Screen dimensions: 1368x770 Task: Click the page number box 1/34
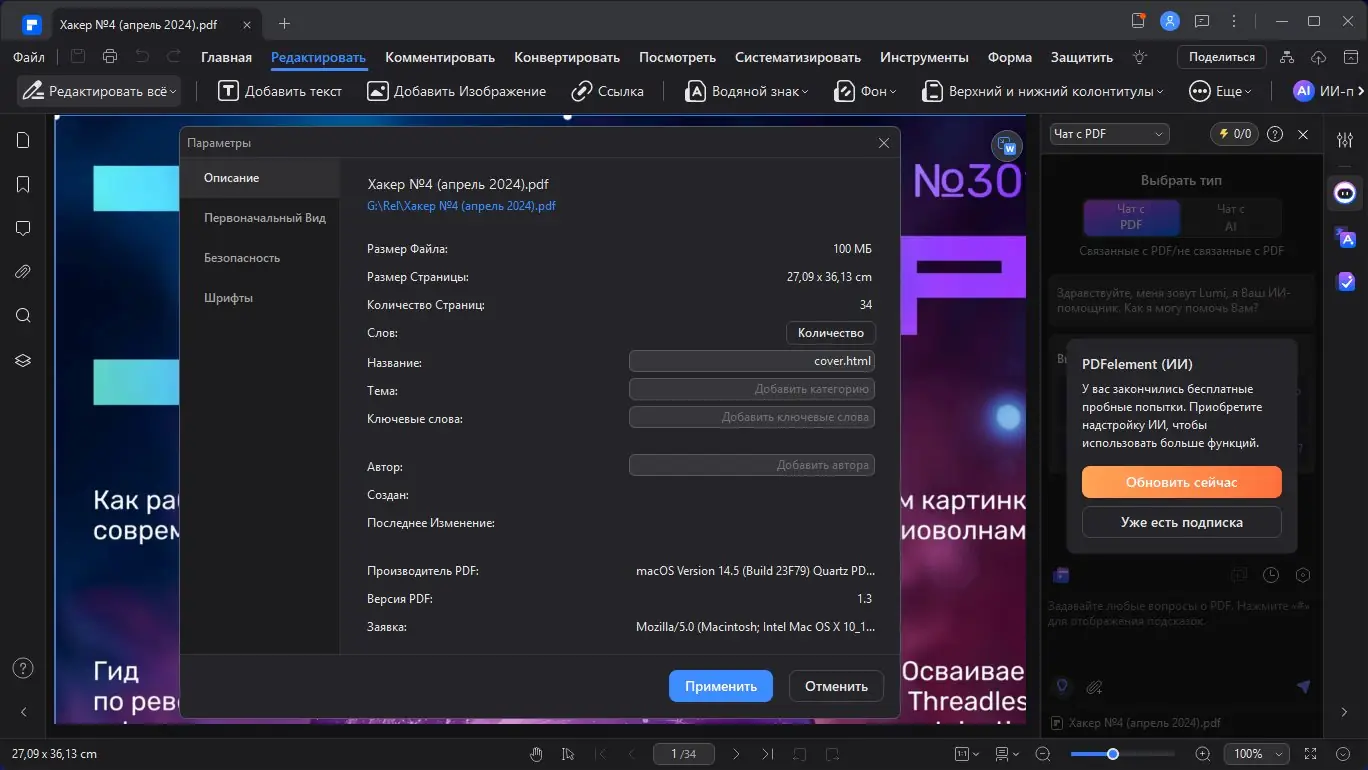pos(683,754)
